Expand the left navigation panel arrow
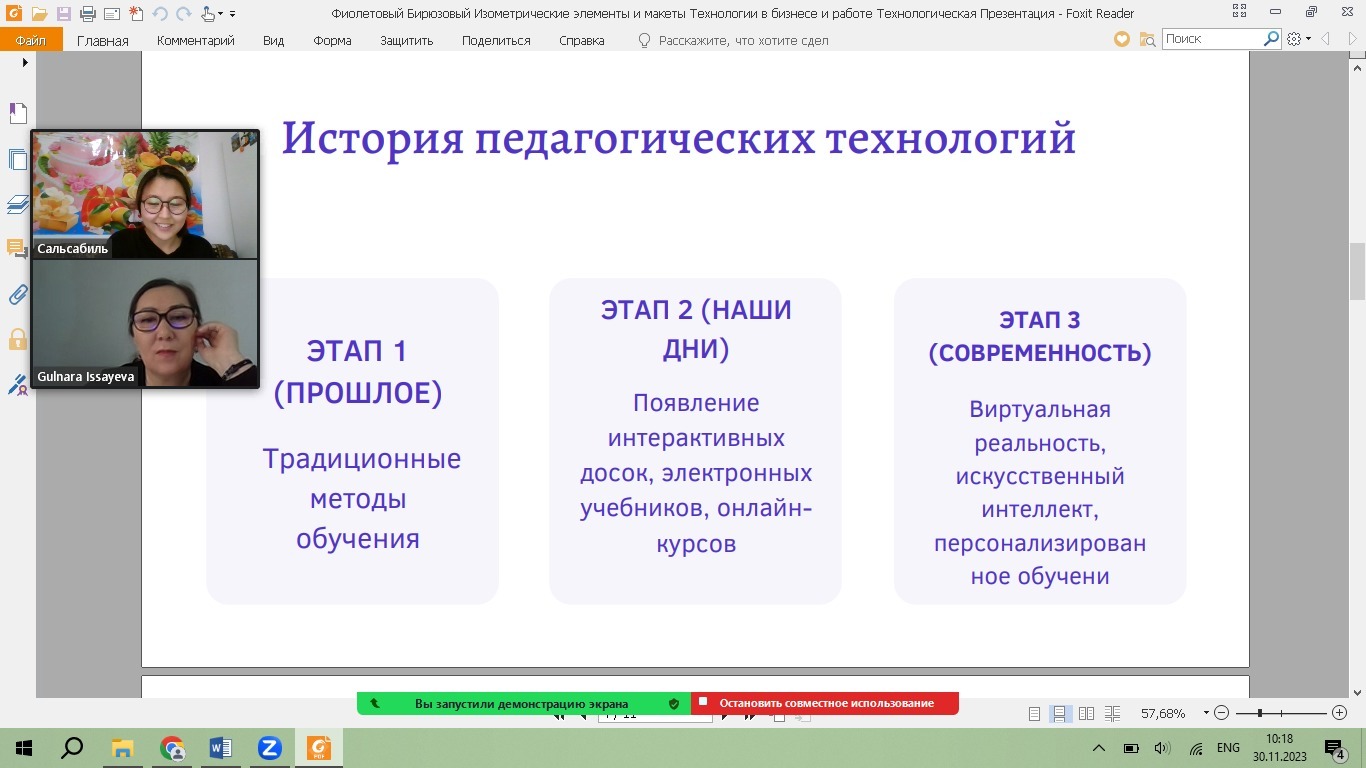This screenshot has width=1366, height=768. coord(25,62)
